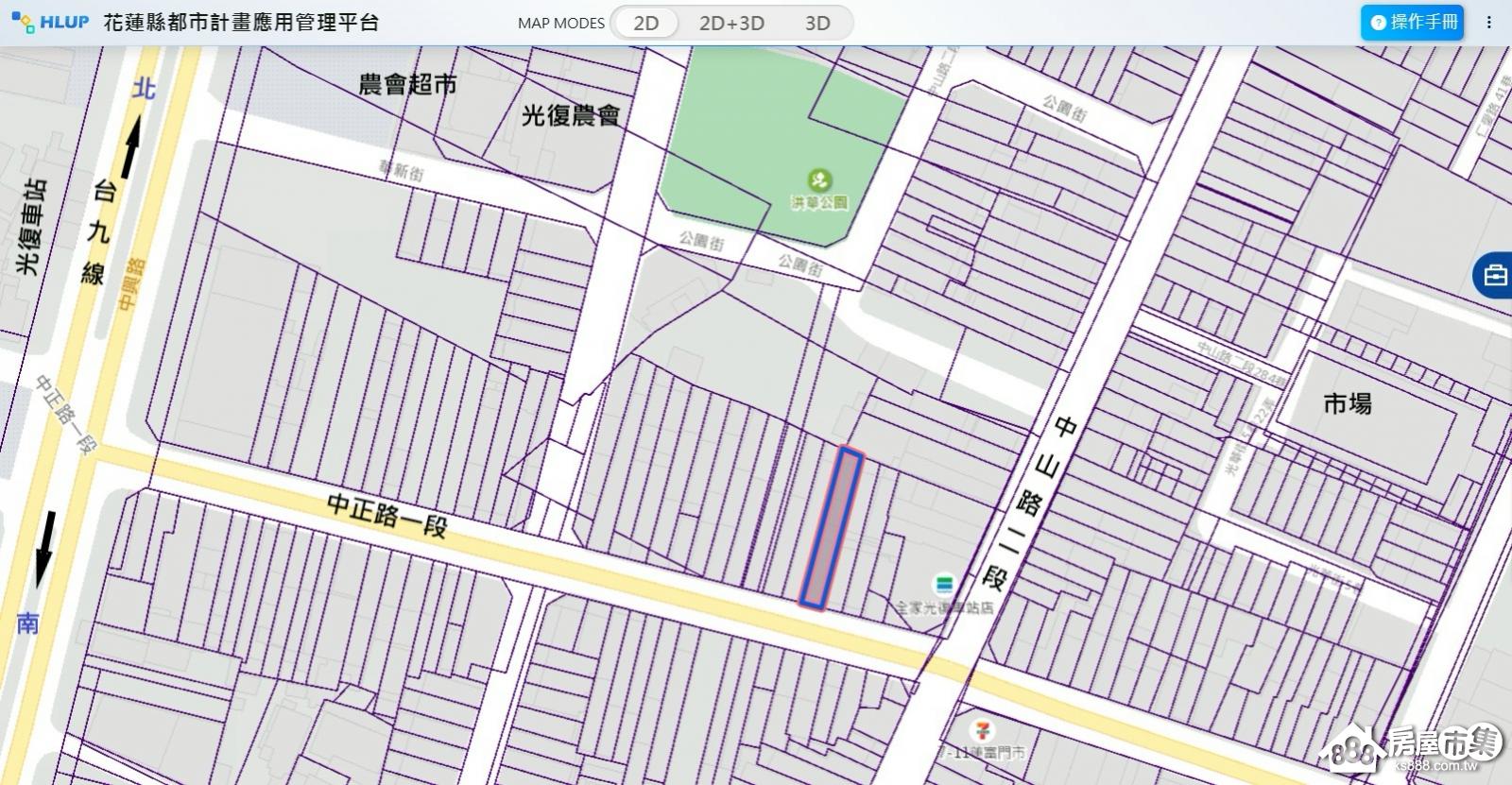
Task: Click the 台九線 highway label
Action: click(x=98, y=232)
